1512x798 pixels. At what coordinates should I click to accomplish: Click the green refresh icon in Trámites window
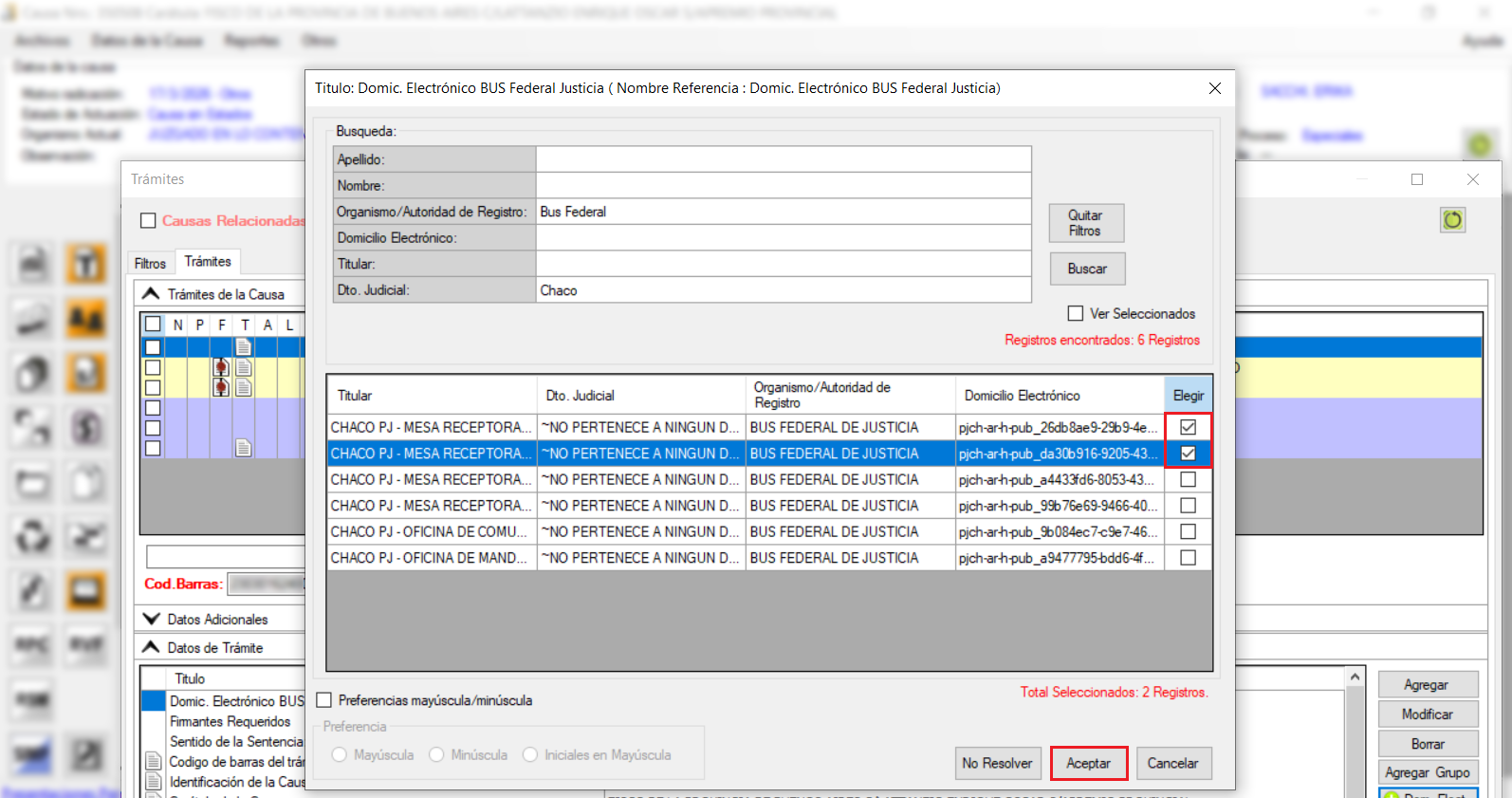[x=1452, y=220]
